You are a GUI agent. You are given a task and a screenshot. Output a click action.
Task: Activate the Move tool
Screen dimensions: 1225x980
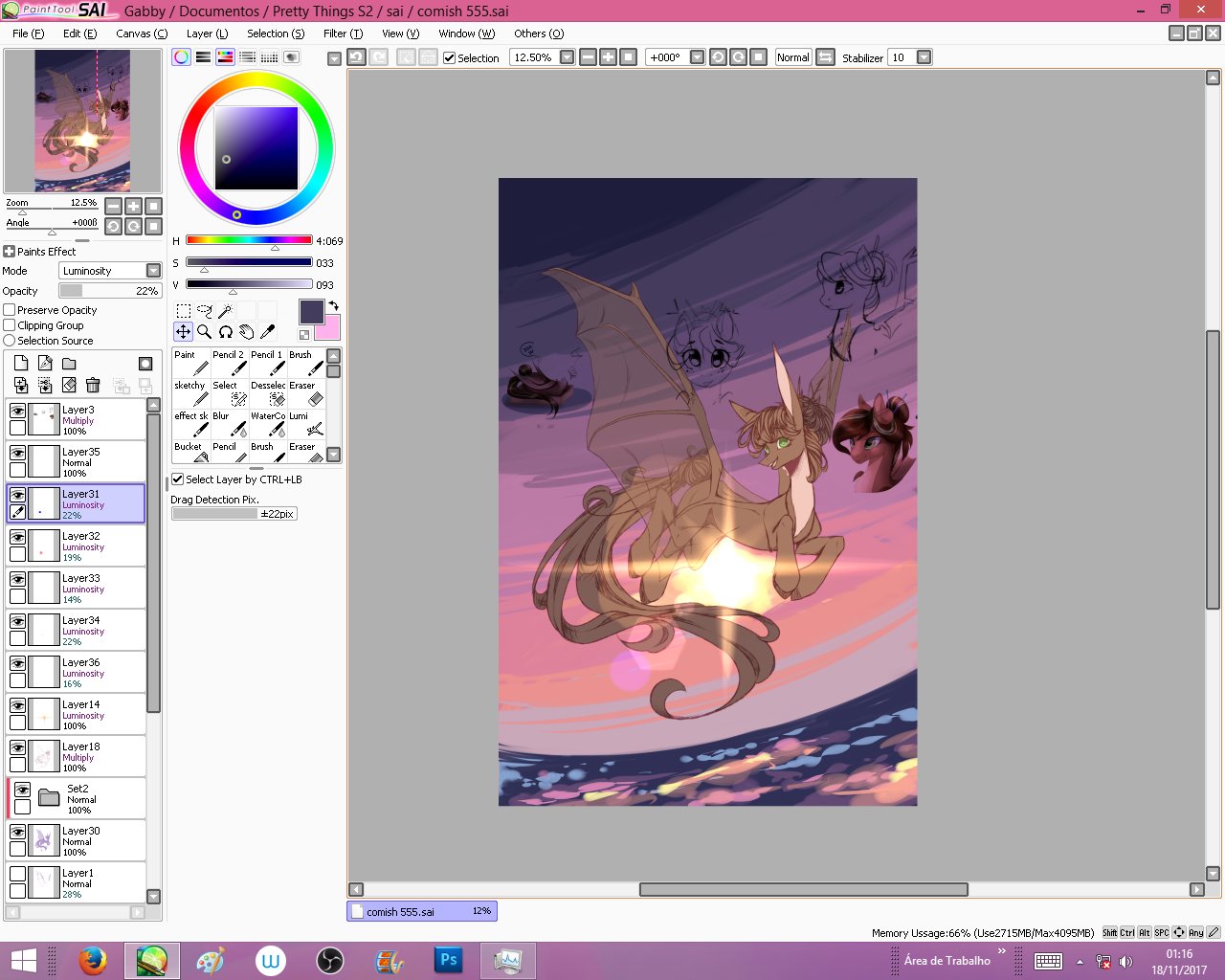click(184, 332)
